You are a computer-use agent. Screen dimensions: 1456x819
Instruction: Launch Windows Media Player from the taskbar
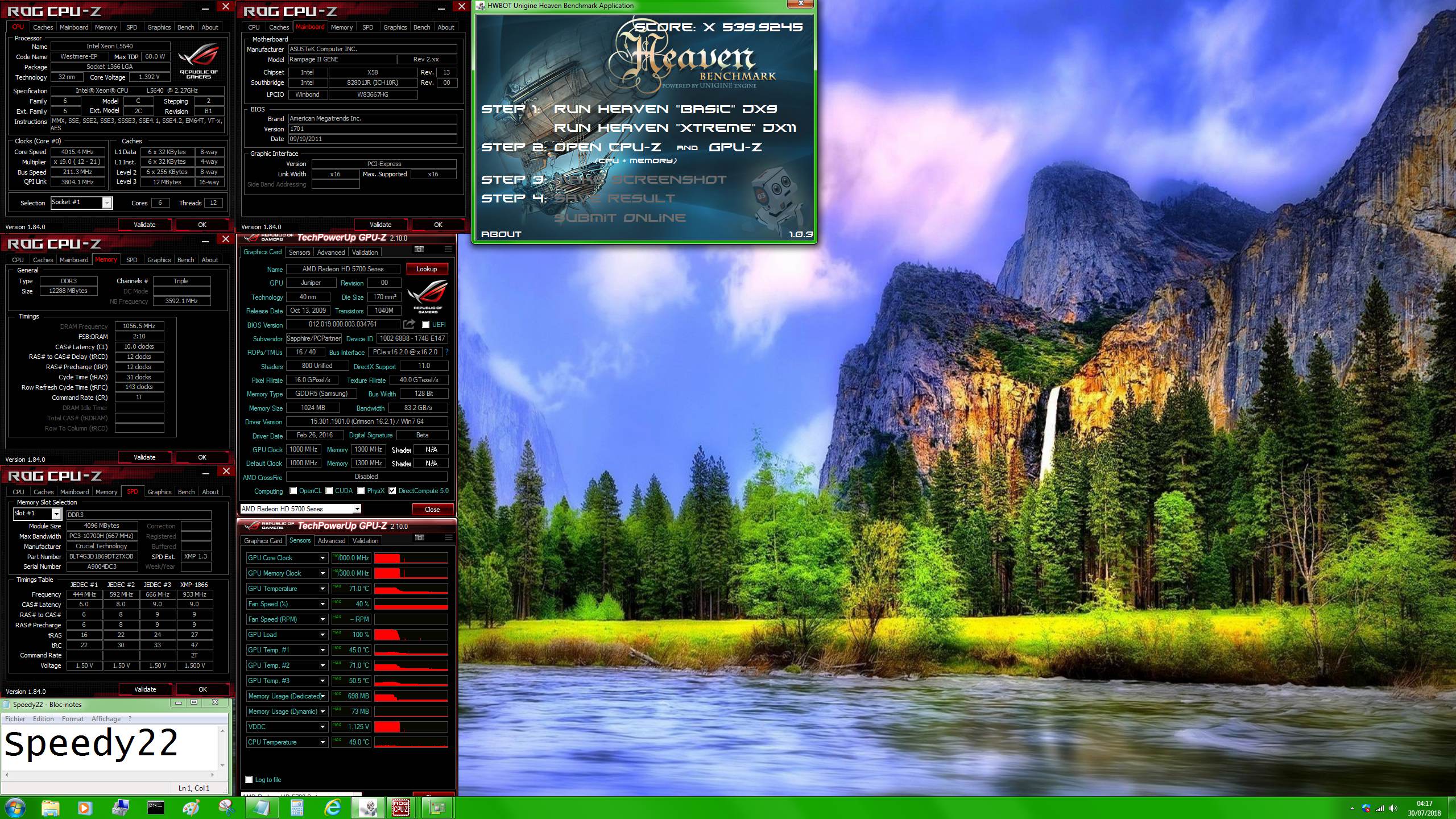pos(85,807)
